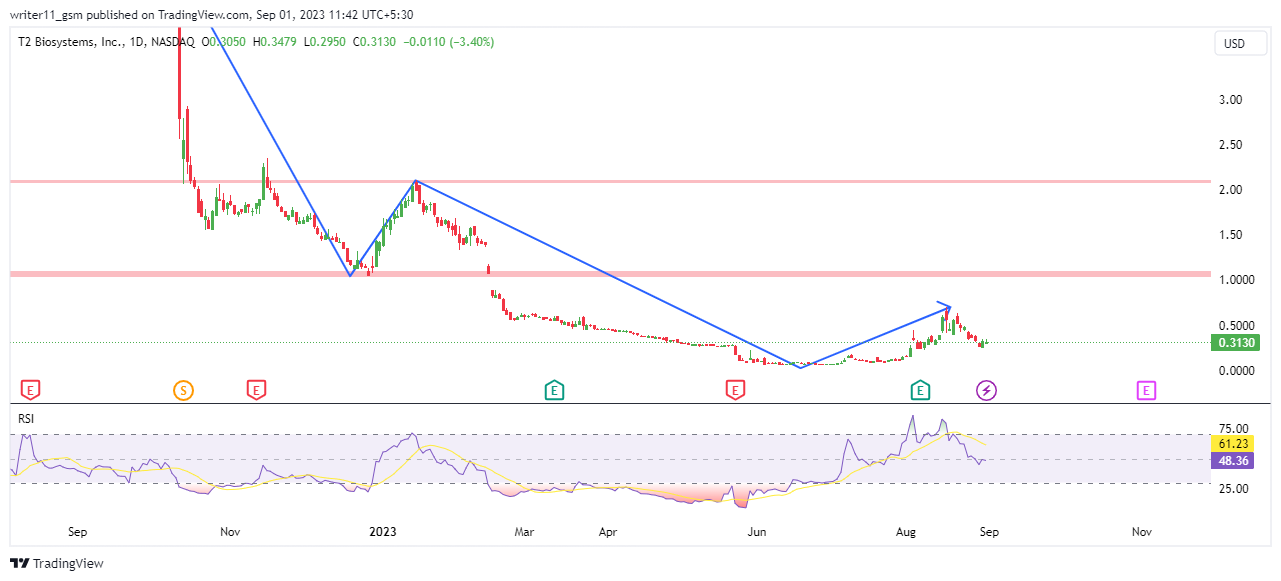The height and width of the screenshot is (581, 1281).
Task: Open the green earnings marker in August
Action: pos(920,390)
